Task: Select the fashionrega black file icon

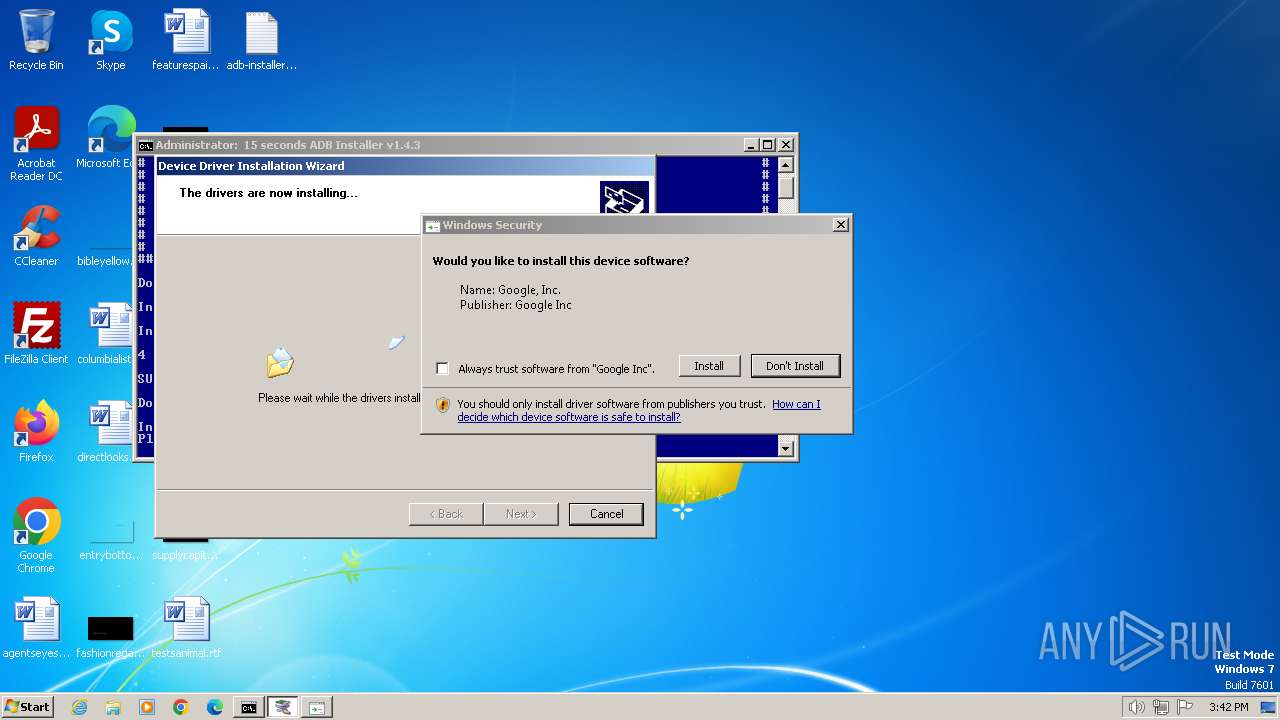Action: click(111, 635)
